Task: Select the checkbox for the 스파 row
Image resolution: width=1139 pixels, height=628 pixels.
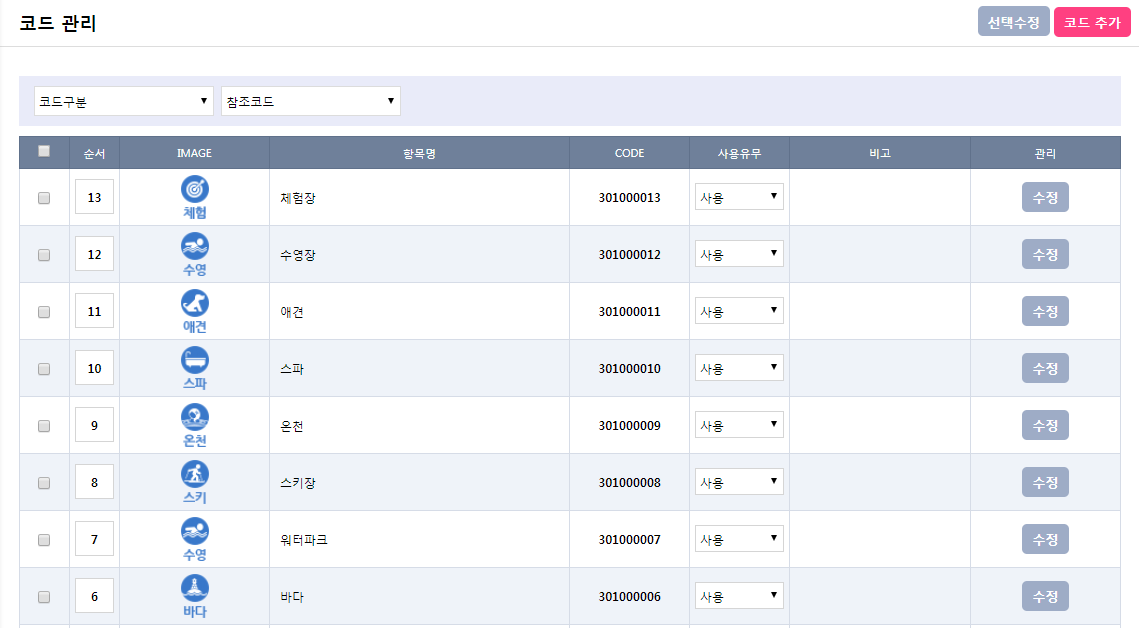Action: tap(44, 369)
